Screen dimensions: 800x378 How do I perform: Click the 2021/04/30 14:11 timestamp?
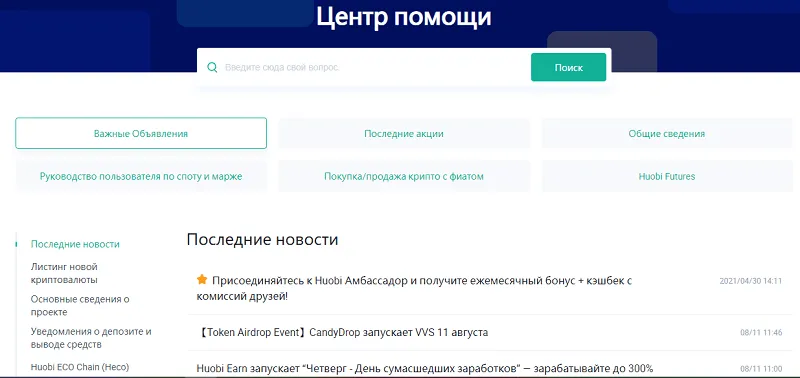751,281
